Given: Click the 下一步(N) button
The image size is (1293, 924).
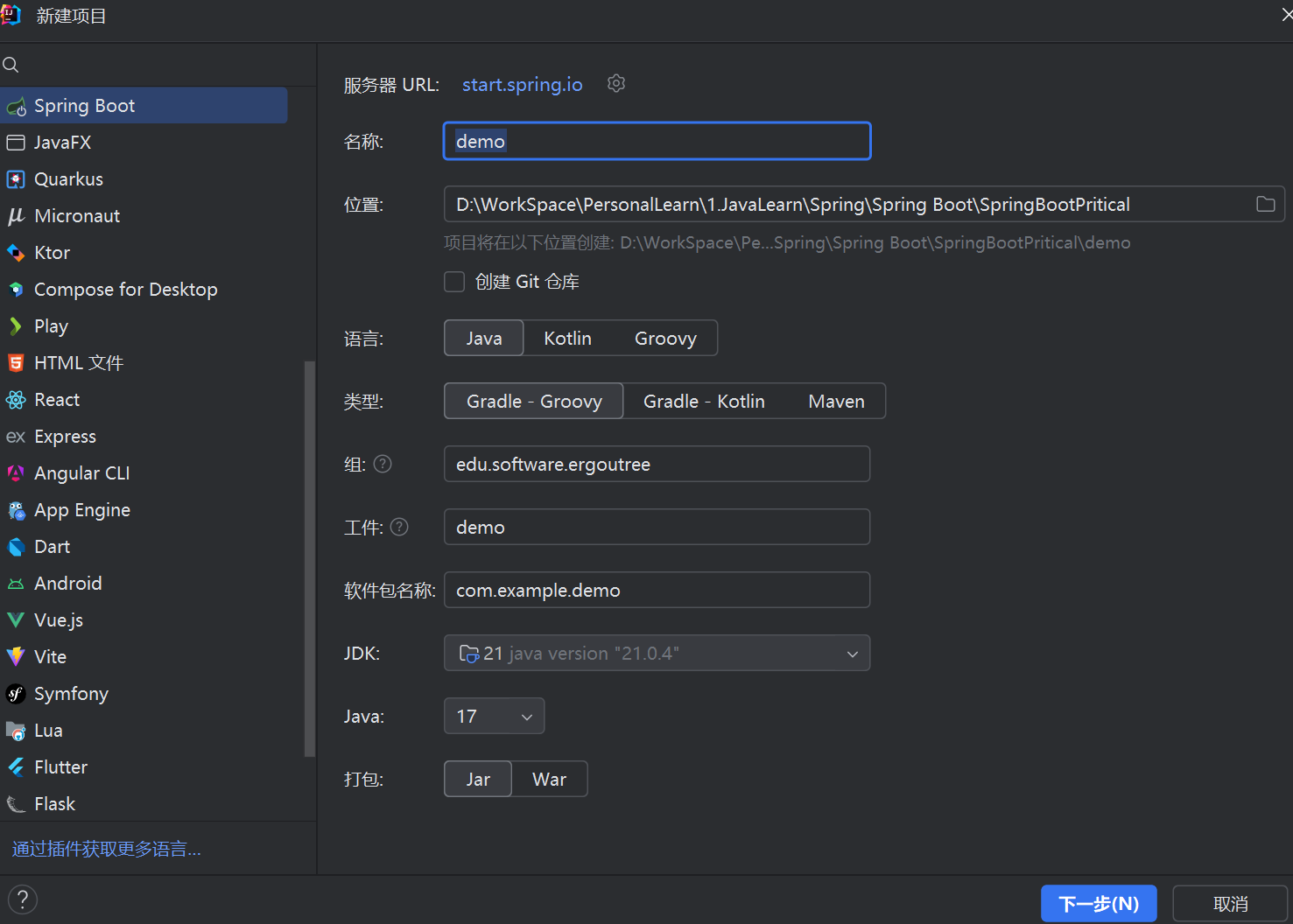Looking at the screenshot, I should click(1099, 904).
